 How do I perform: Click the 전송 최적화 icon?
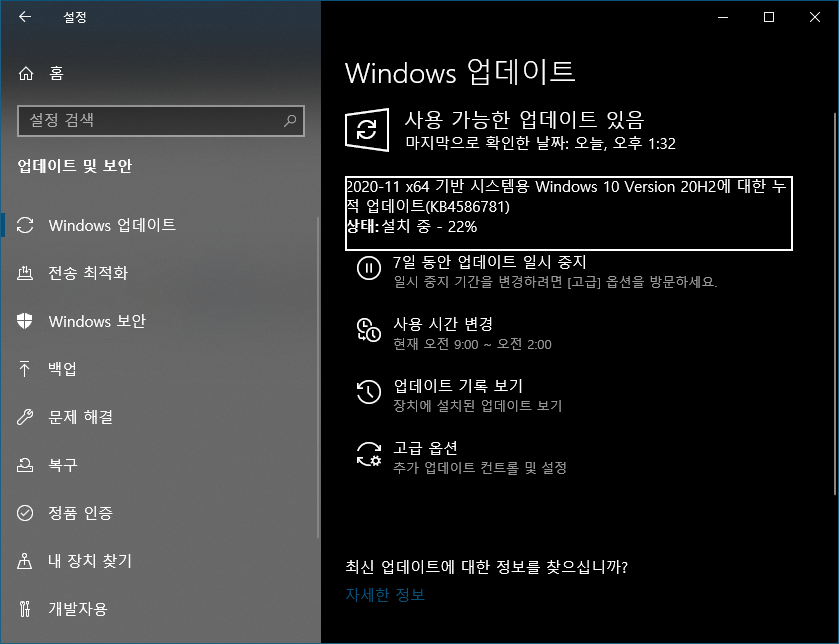pos(25,273)
